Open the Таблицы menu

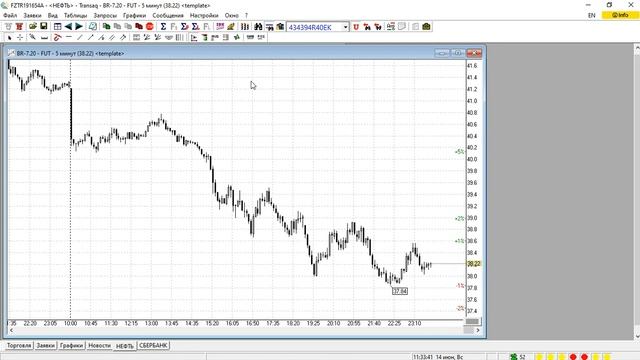76,16
